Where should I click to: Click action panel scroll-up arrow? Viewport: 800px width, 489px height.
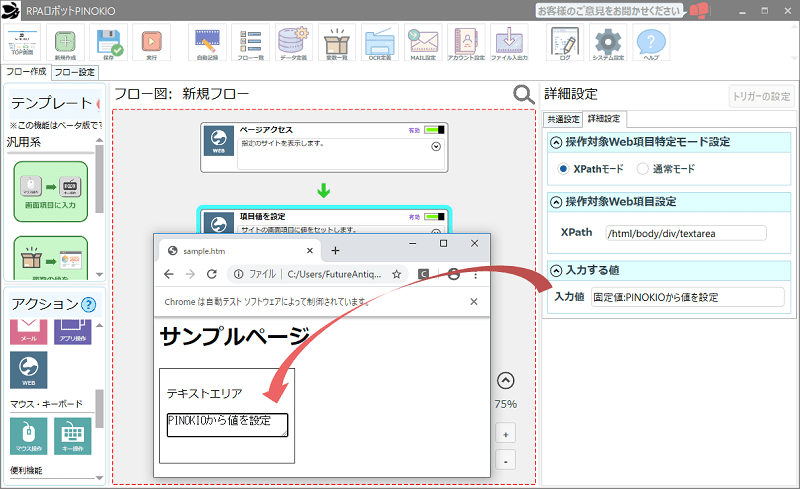coord(99,325)
